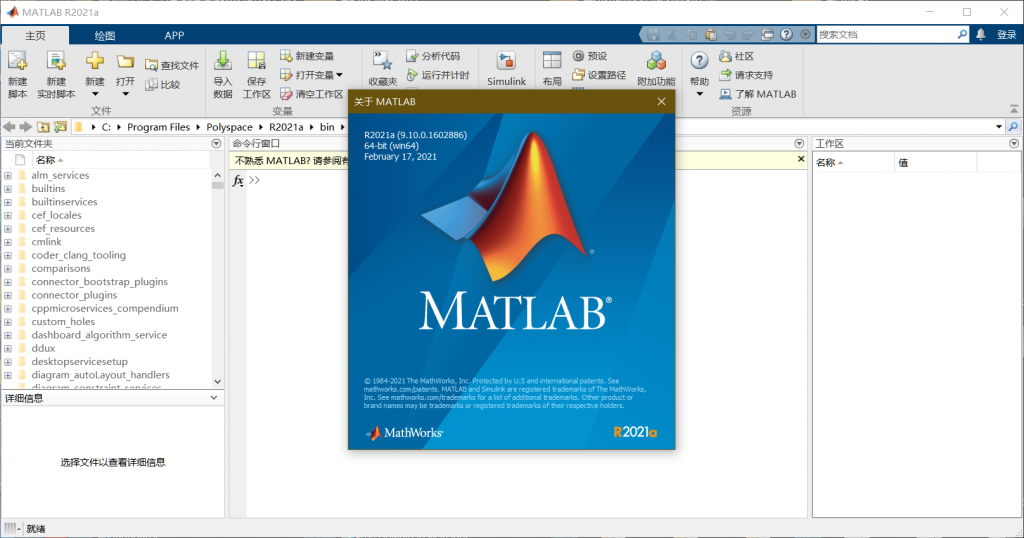This screenshot has height=538, width=1024.
Task: Click the 导入数据 import data icon
Action: [x=223, y=61]
